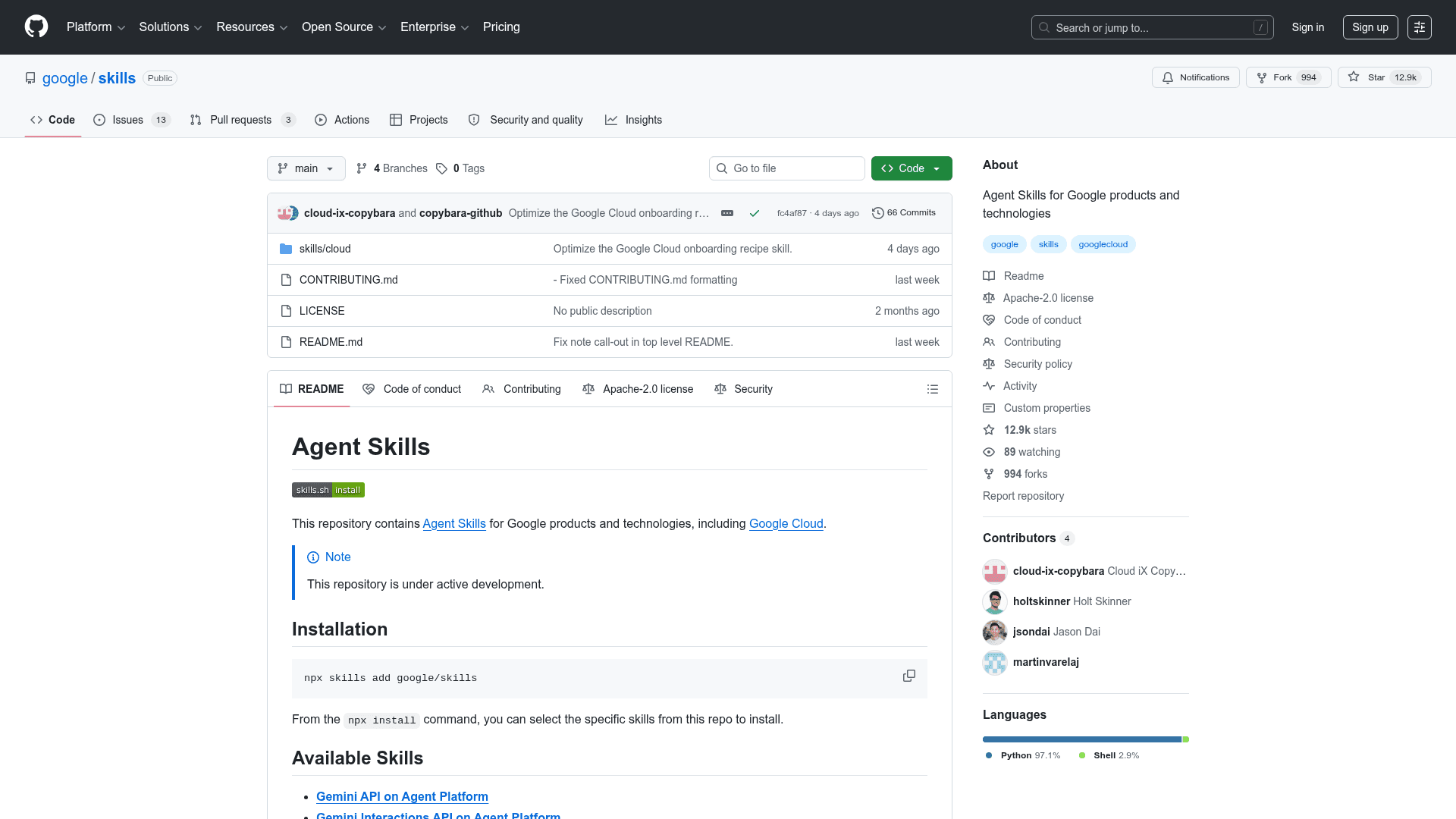View 4 Branches list

[x=392, y=168]
